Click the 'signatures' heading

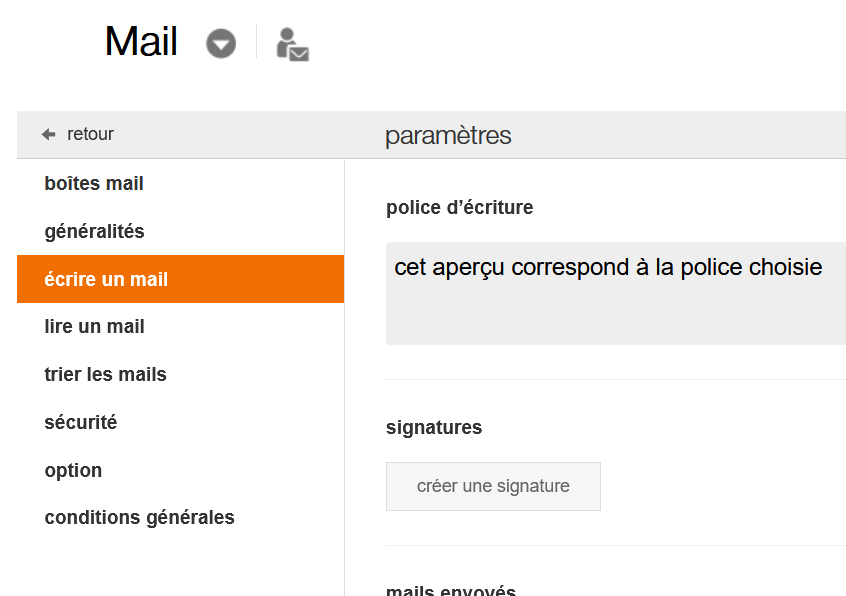click(434, 427)
